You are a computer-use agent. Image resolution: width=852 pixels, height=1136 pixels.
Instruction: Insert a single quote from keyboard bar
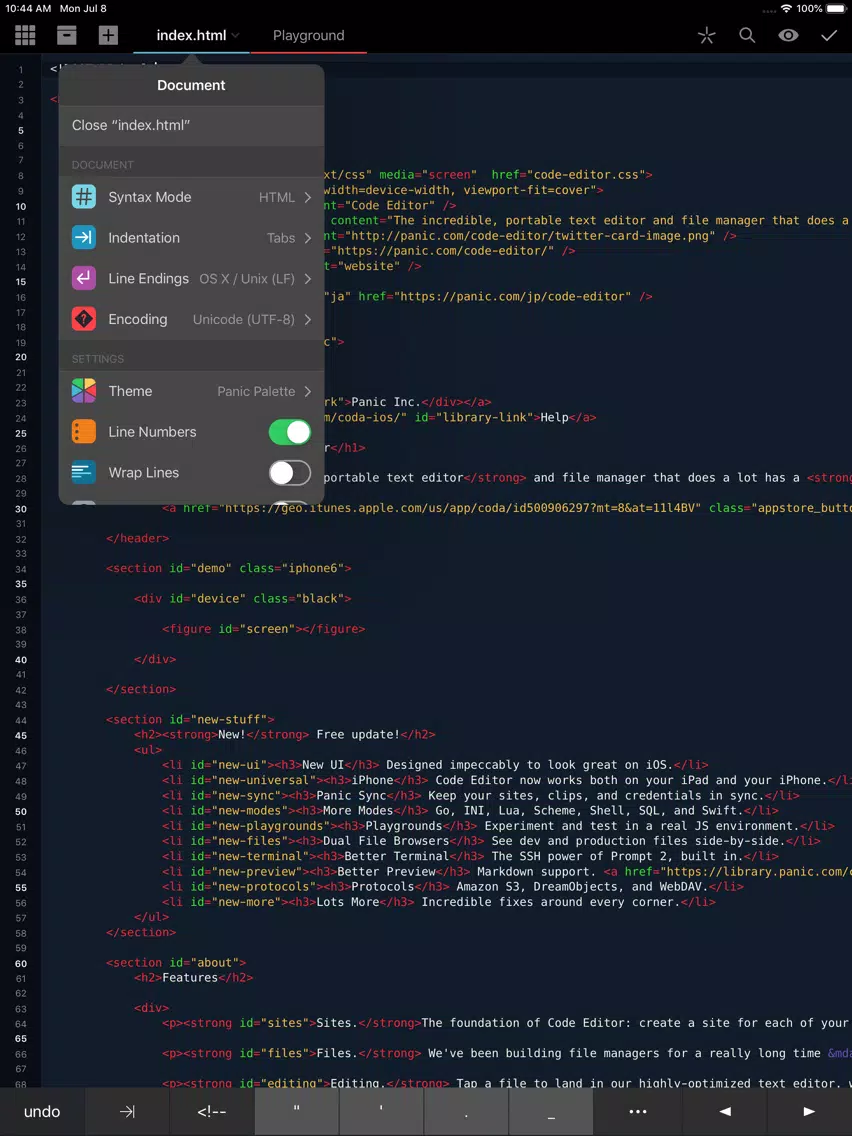[381, 1111]
